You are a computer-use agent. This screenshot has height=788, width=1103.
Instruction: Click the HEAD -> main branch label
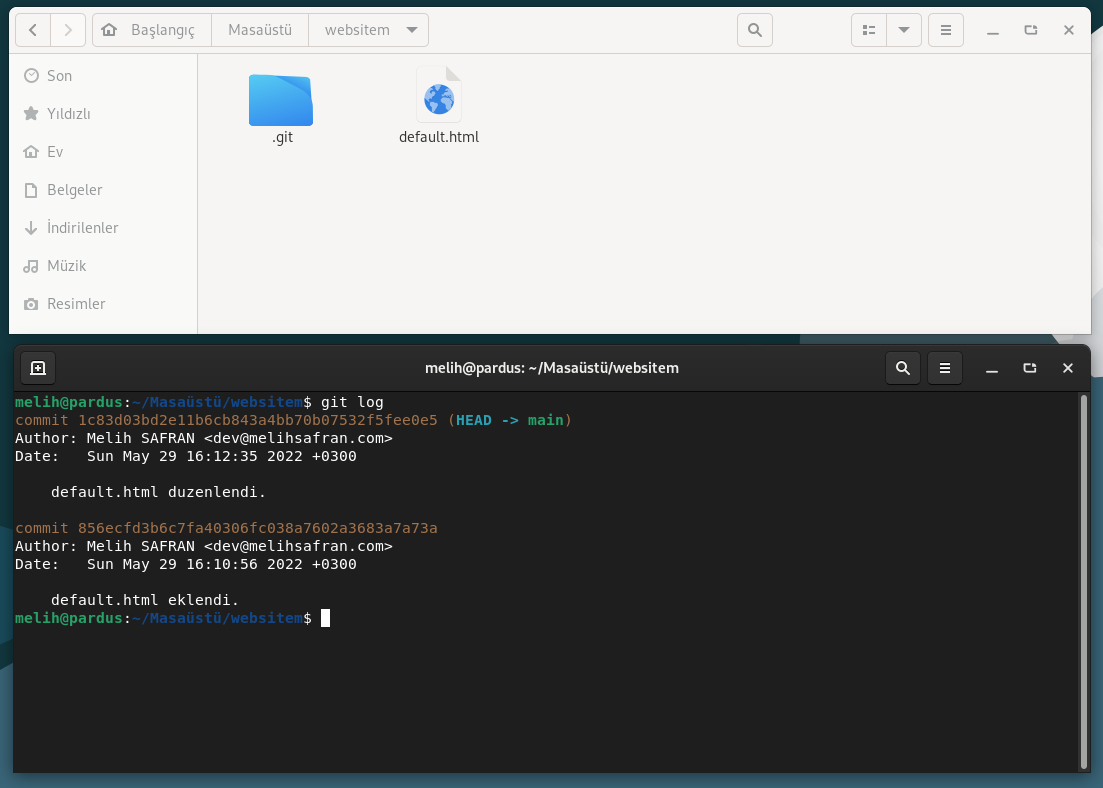pyautogui.click(x=510, y=420)
